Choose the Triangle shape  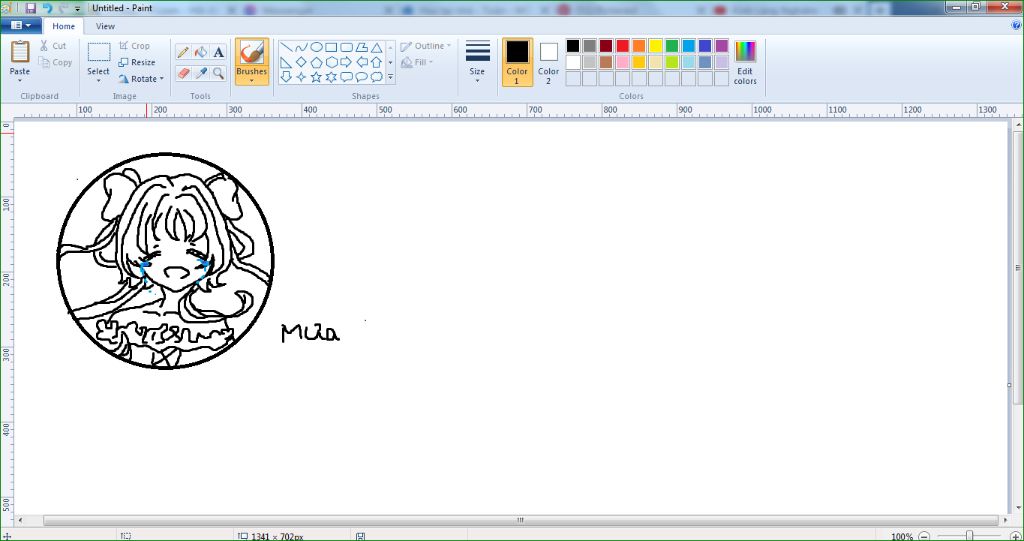tap(376, 47)
